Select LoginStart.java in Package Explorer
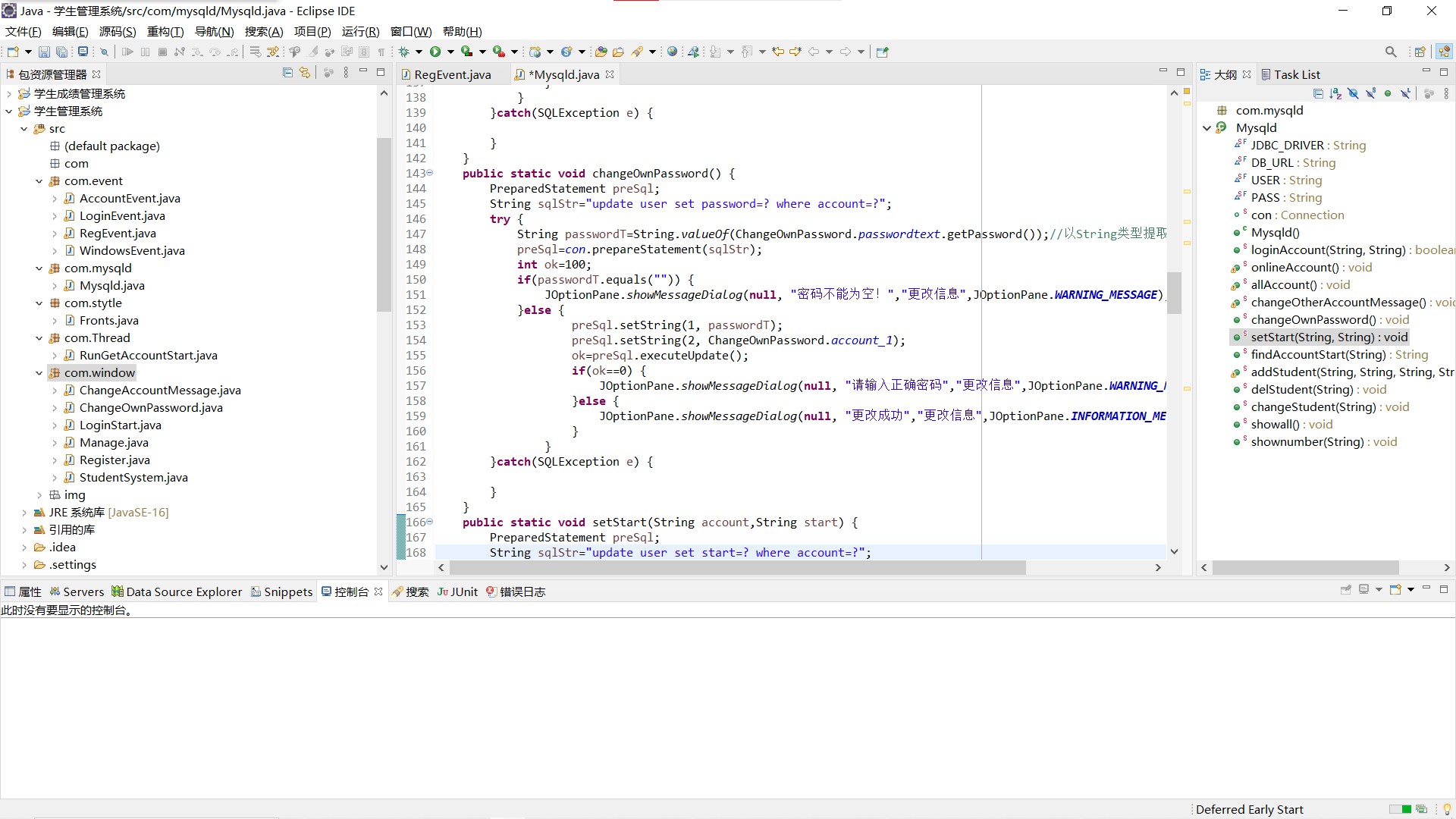 pos(120,425)
